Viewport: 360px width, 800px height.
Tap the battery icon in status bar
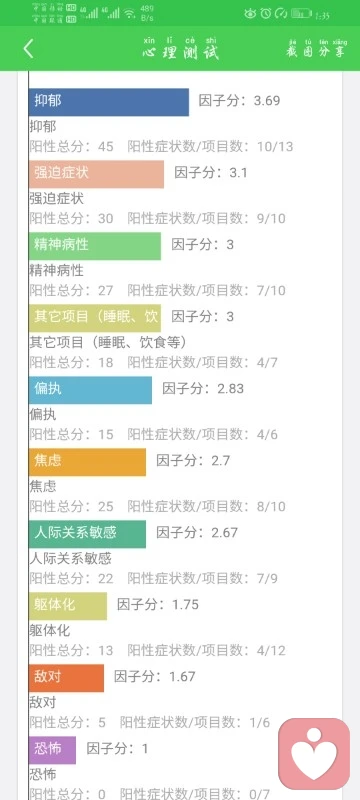(301, 14)
